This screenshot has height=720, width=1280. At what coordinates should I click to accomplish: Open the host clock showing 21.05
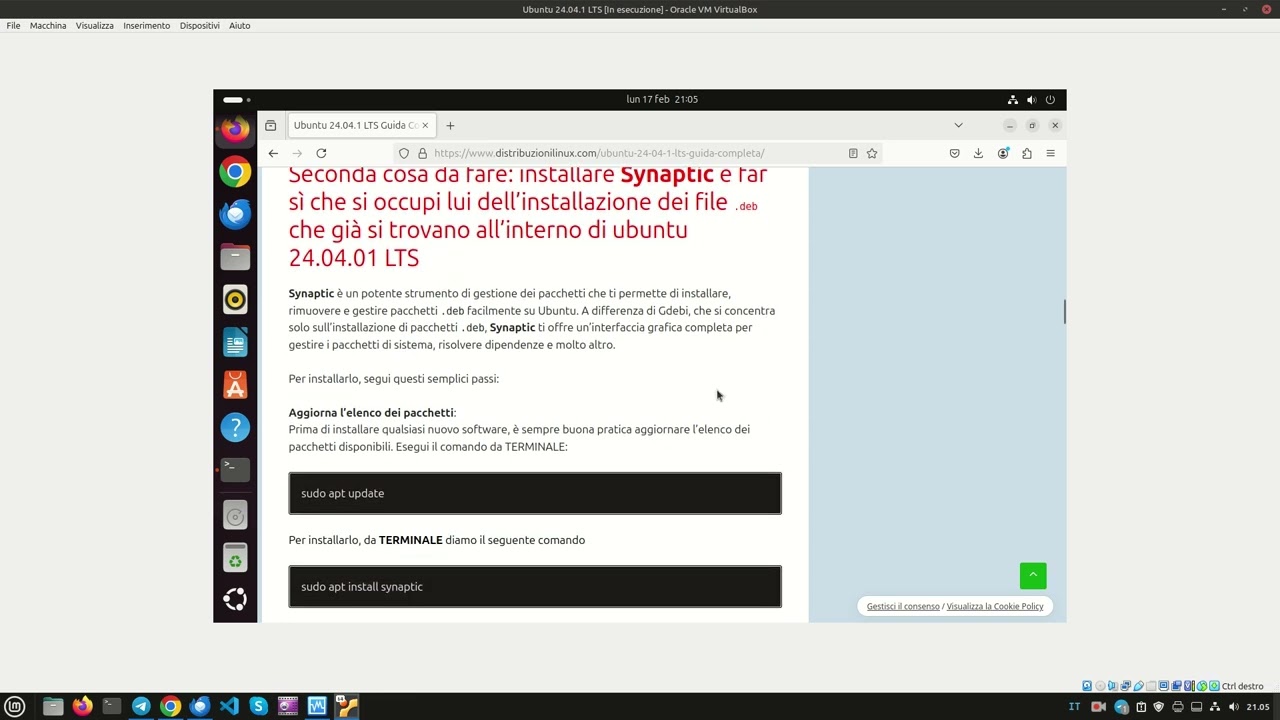pos(1258,707)
